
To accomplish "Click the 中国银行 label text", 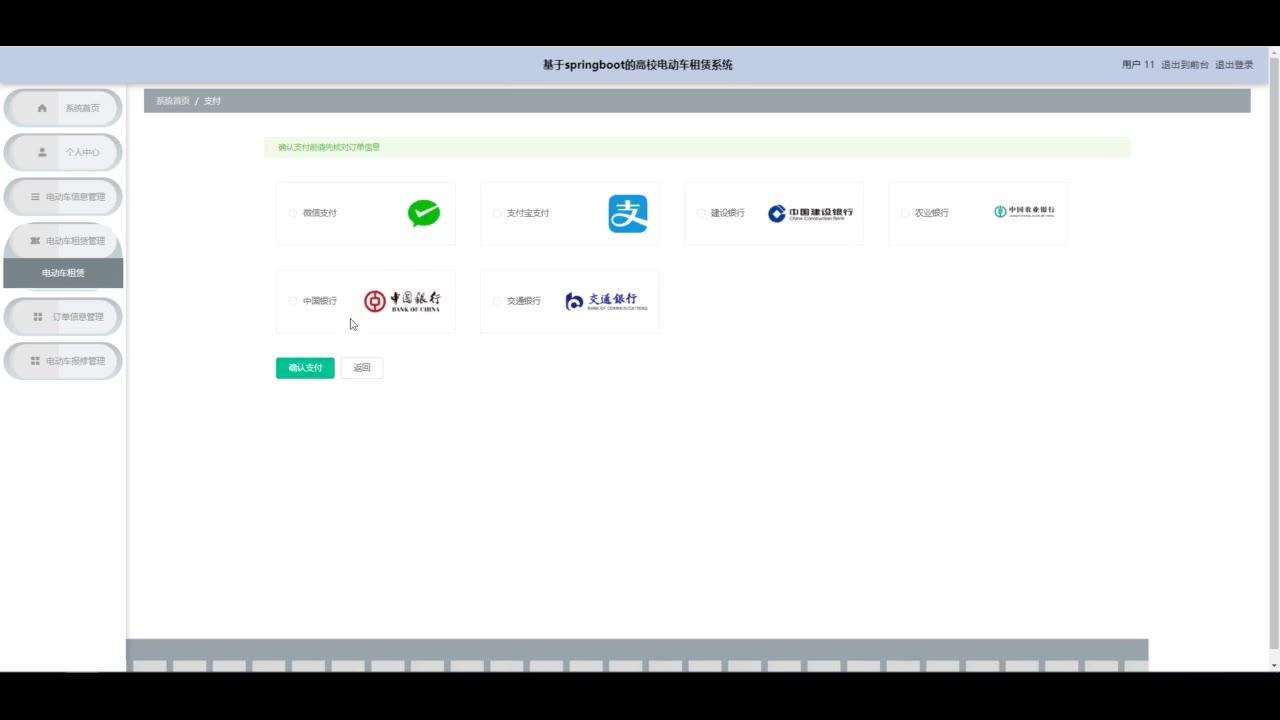I will pyautogui.click(x=320, y=301).
